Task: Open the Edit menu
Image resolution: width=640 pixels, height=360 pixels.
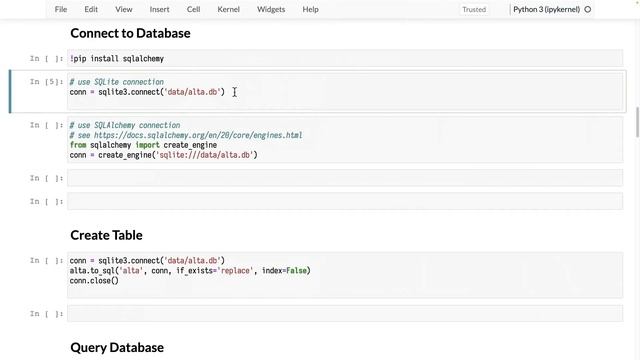Action: [x=91, y=9]
